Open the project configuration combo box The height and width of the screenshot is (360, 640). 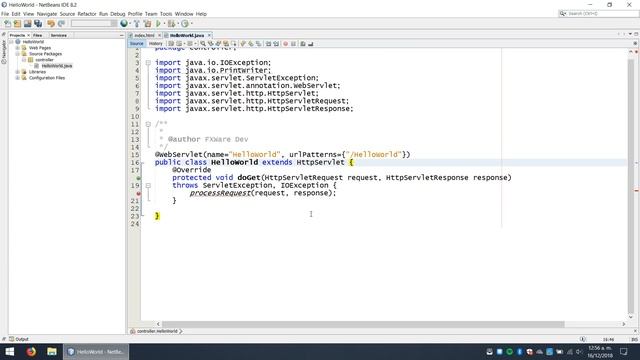[x=94, y=24]
